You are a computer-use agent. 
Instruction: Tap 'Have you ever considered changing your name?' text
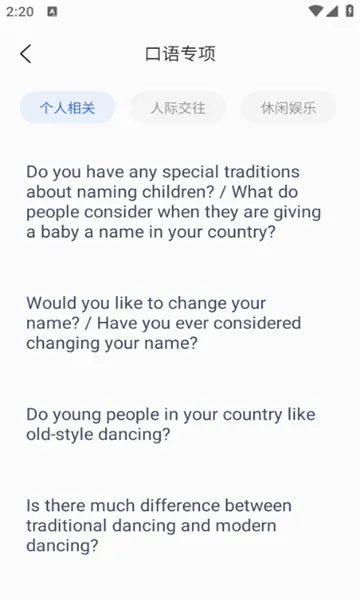163,333
